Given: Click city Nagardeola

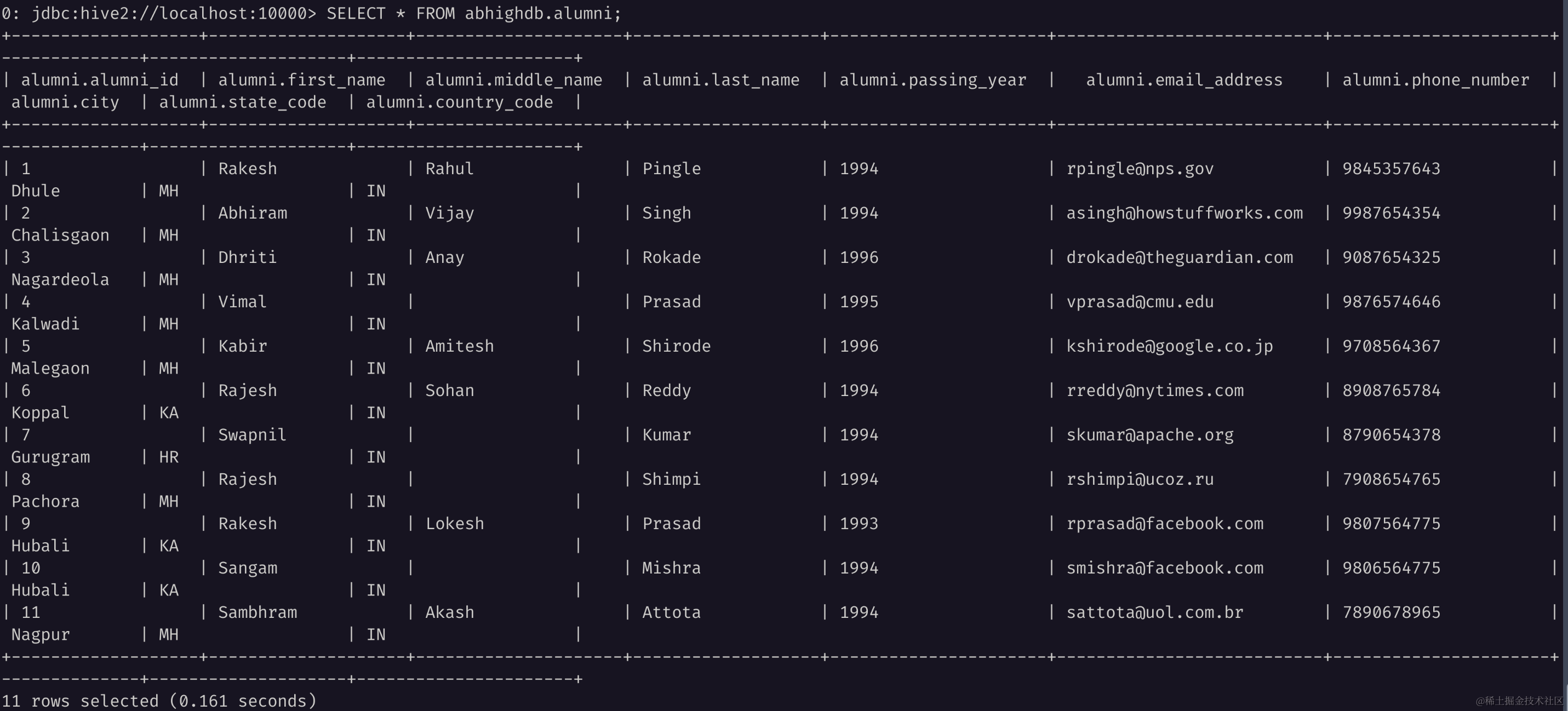Looking at the screenshot, I should click(x=60, y=280).
